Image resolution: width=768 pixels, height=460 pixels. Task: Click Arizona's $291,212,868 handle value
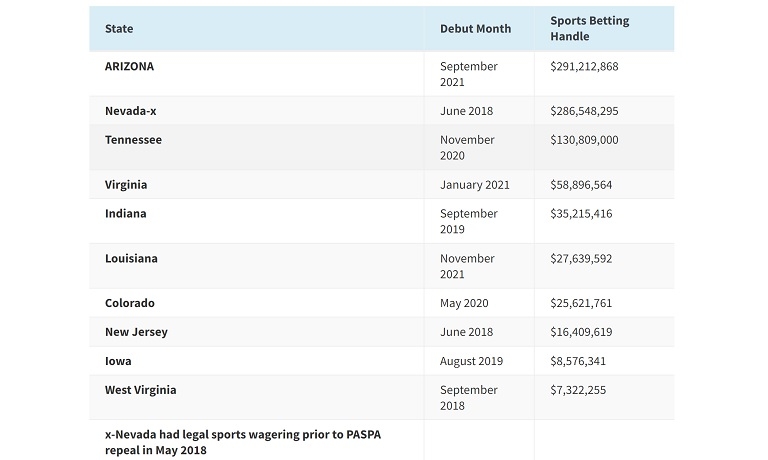tap(584, 66)
